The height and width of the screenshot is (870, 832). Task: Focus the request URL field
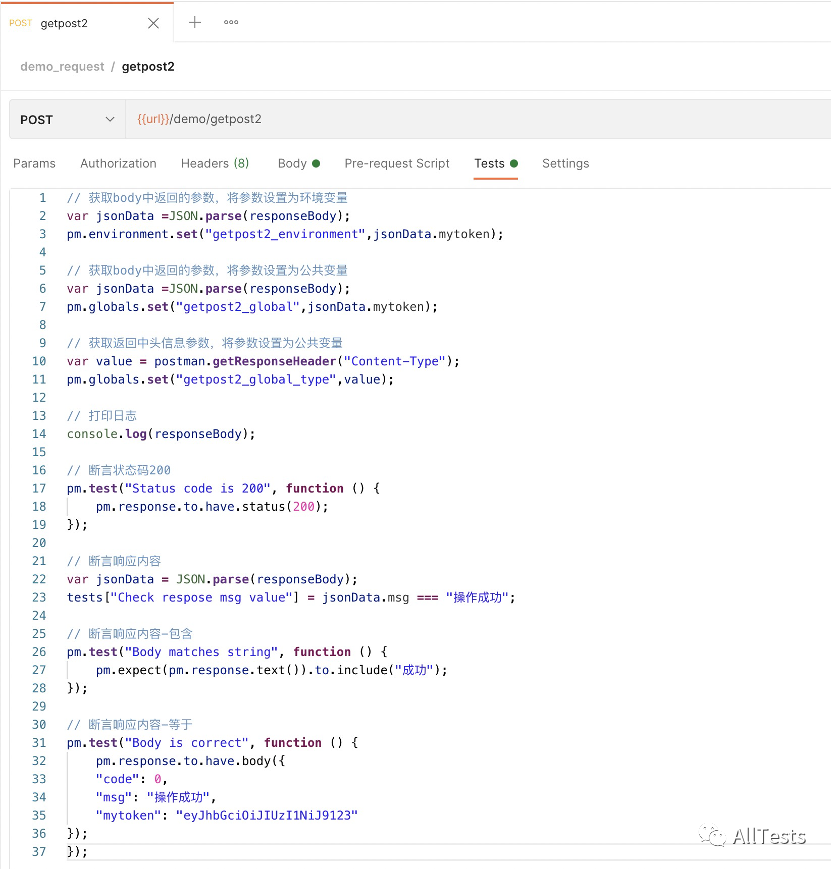coord(478,119)
